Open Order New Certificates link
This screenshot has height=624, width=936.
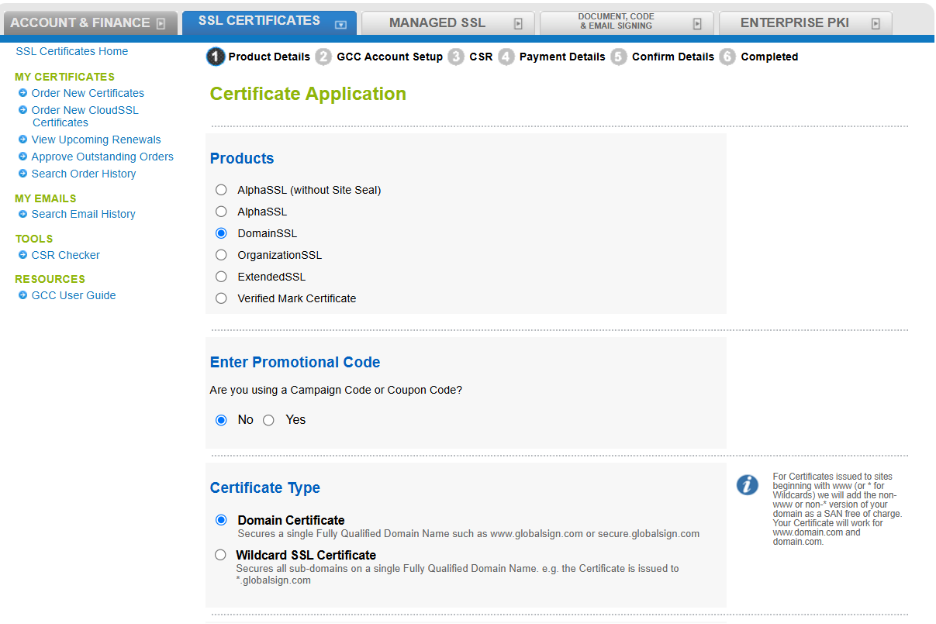click(87, 93)
